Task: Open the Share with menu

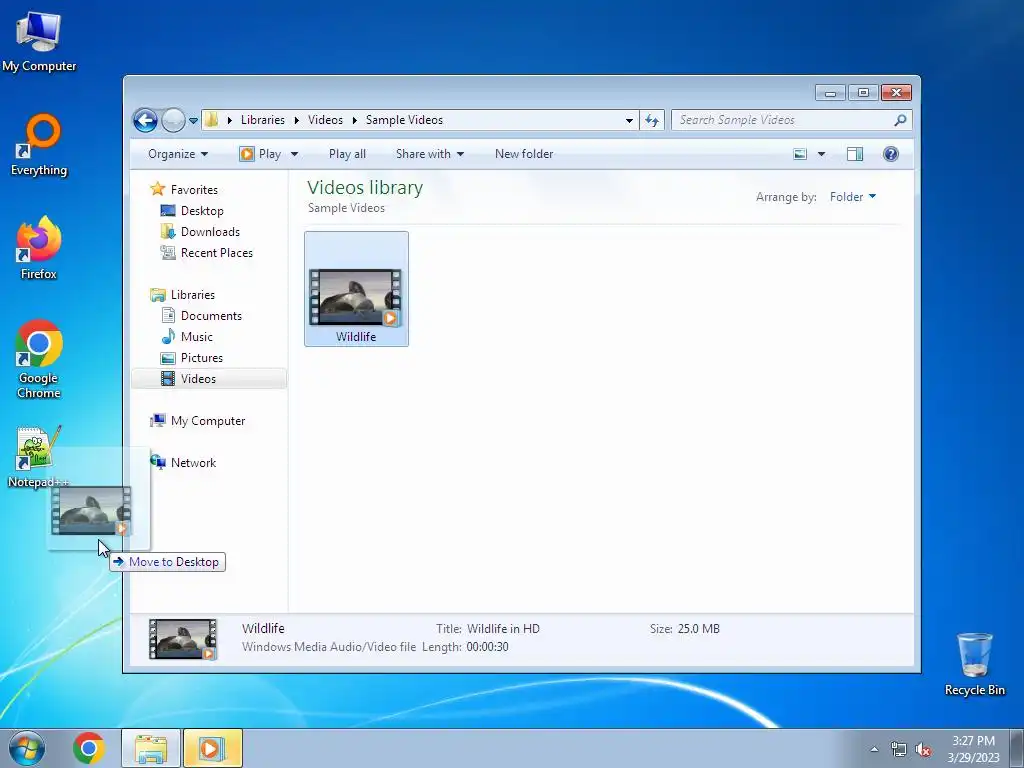Action: 430,154
